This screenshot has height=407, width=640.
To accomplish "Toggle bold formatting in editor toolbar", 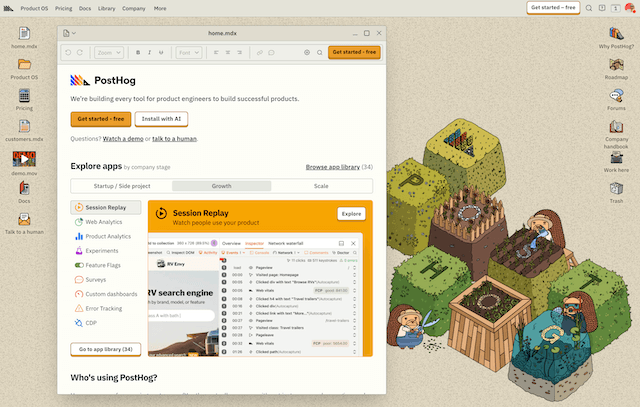I will [138, 52].
